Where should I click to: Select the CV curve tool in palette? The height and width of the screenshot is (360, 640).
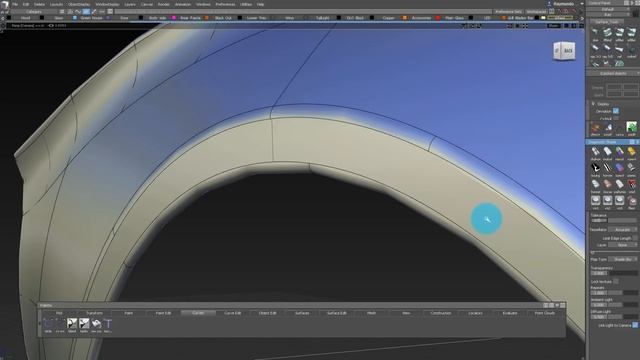point(60,325)
